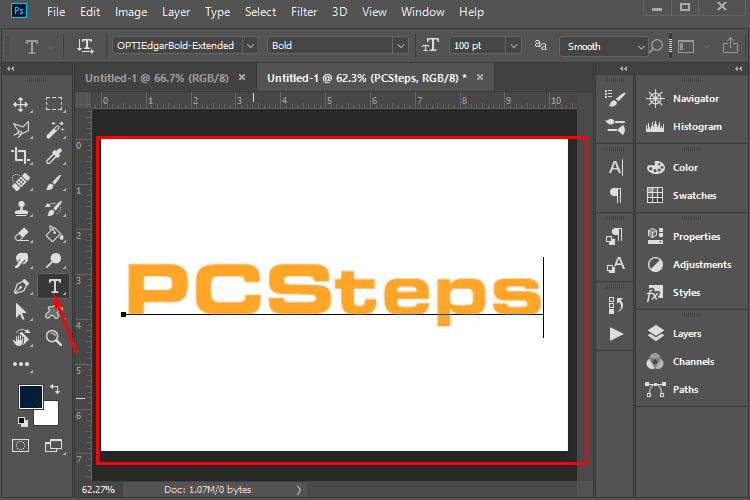750x500 pixels.
Task: Select the Custom Shape tool
Action: coord(54,312)
